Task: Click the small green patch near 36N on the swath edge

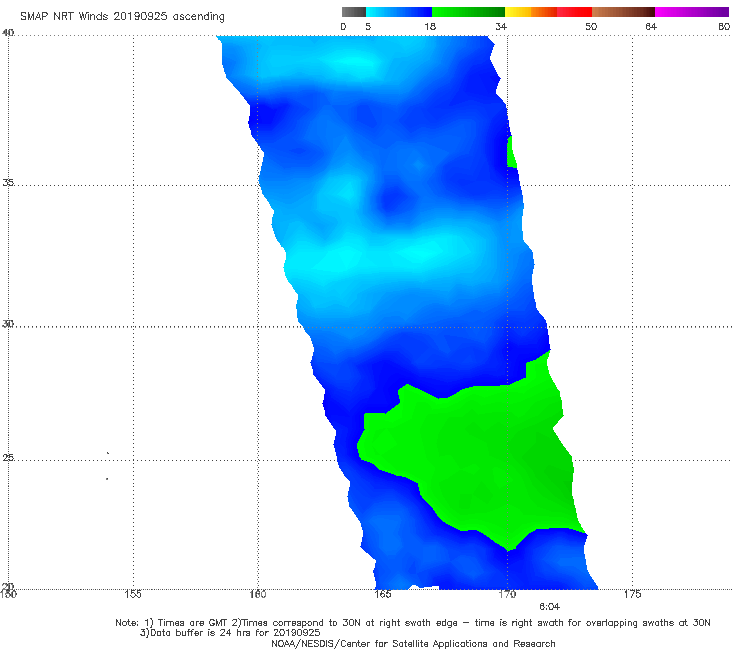Action: pos(512,152)
